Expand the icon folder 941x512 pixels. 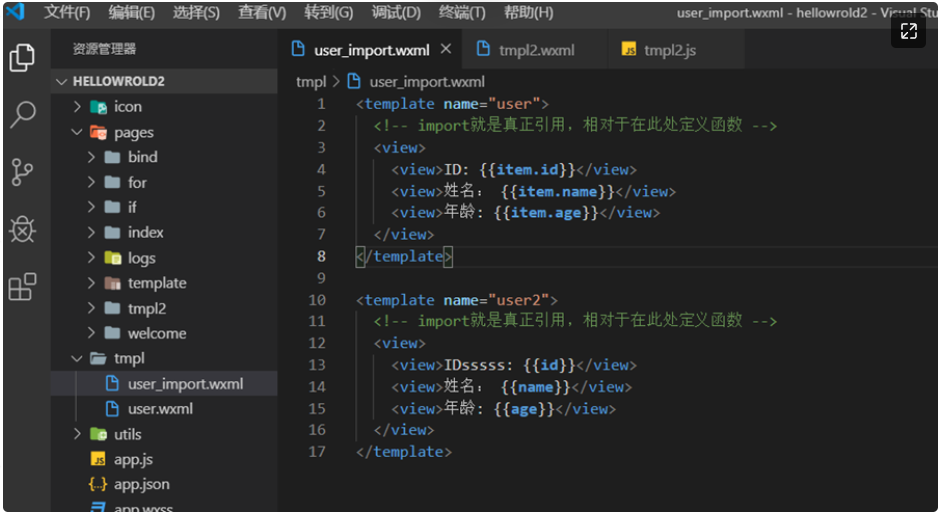click(78, 107)
